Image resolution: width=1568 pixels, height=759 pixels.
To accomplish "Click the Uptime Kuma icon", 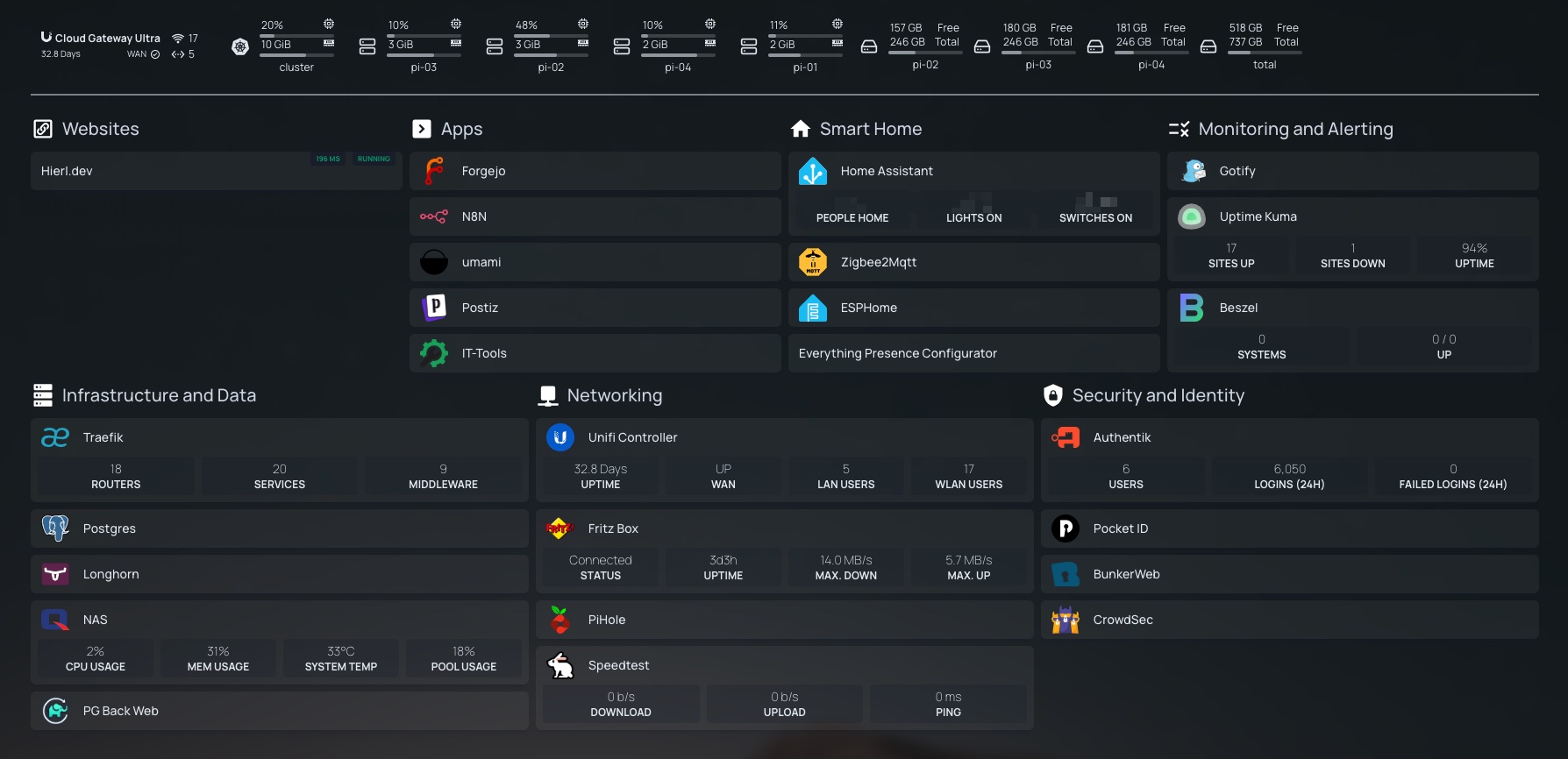I will [1192, 216].
